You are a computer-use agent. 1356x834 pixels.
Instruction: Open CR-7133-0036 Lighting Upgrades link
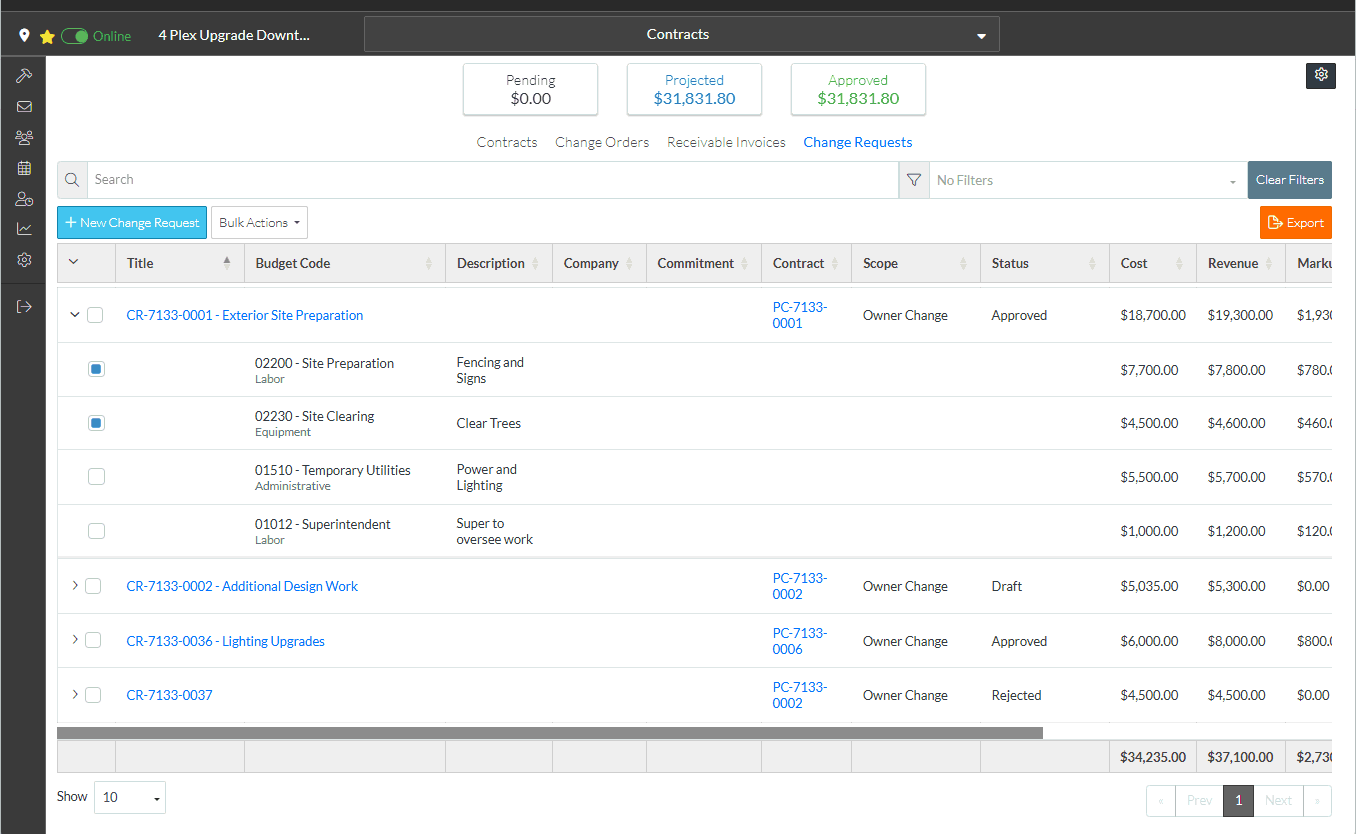[226, 641]
